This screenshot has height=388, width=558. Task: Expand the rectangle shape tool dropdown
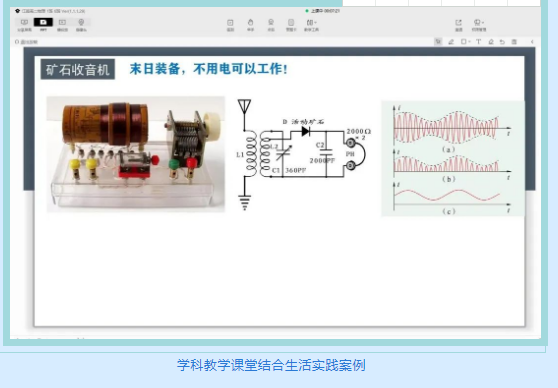[x=465, y=42]
